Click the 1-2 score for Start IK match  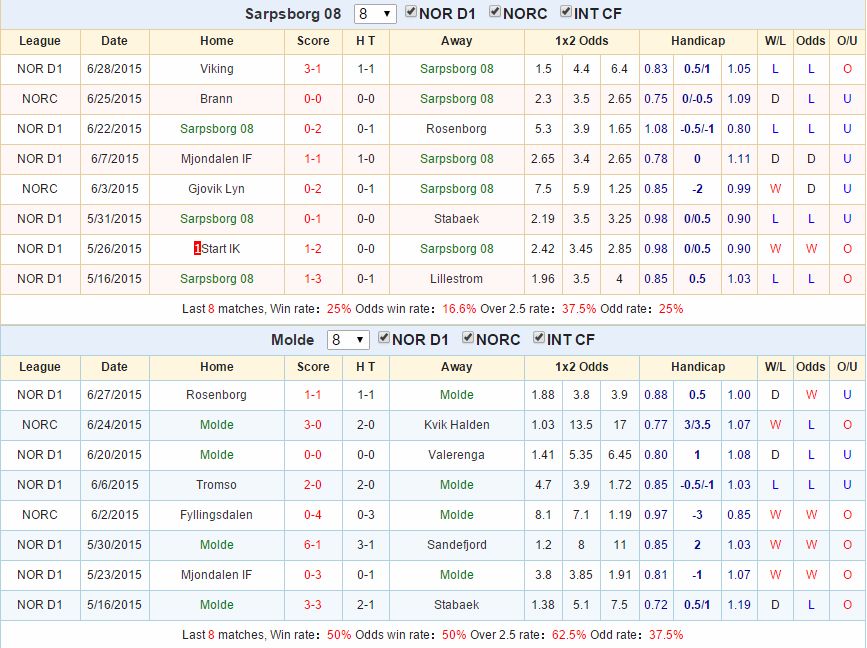click(312, 249)
